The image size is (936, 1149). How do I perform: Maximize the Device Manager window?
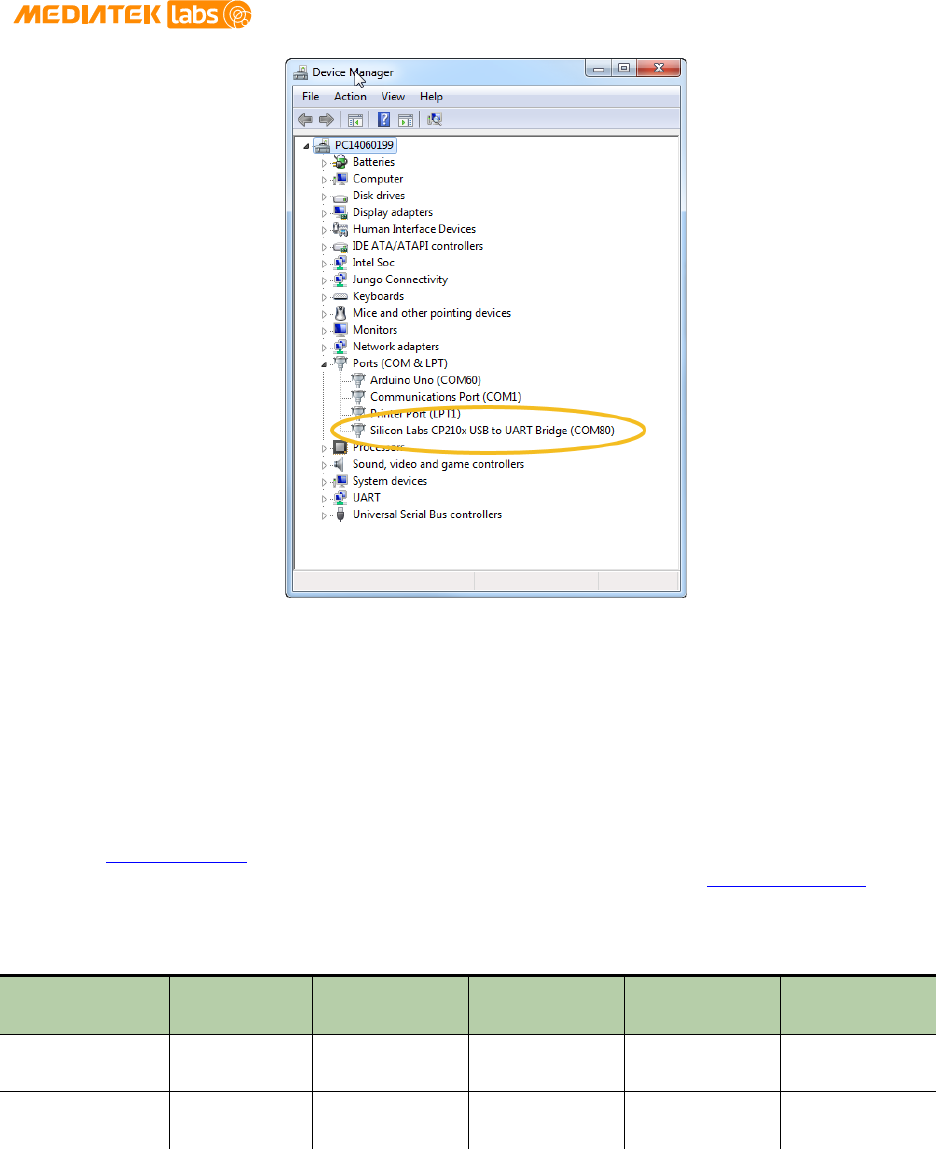click(x=624, y=68)
